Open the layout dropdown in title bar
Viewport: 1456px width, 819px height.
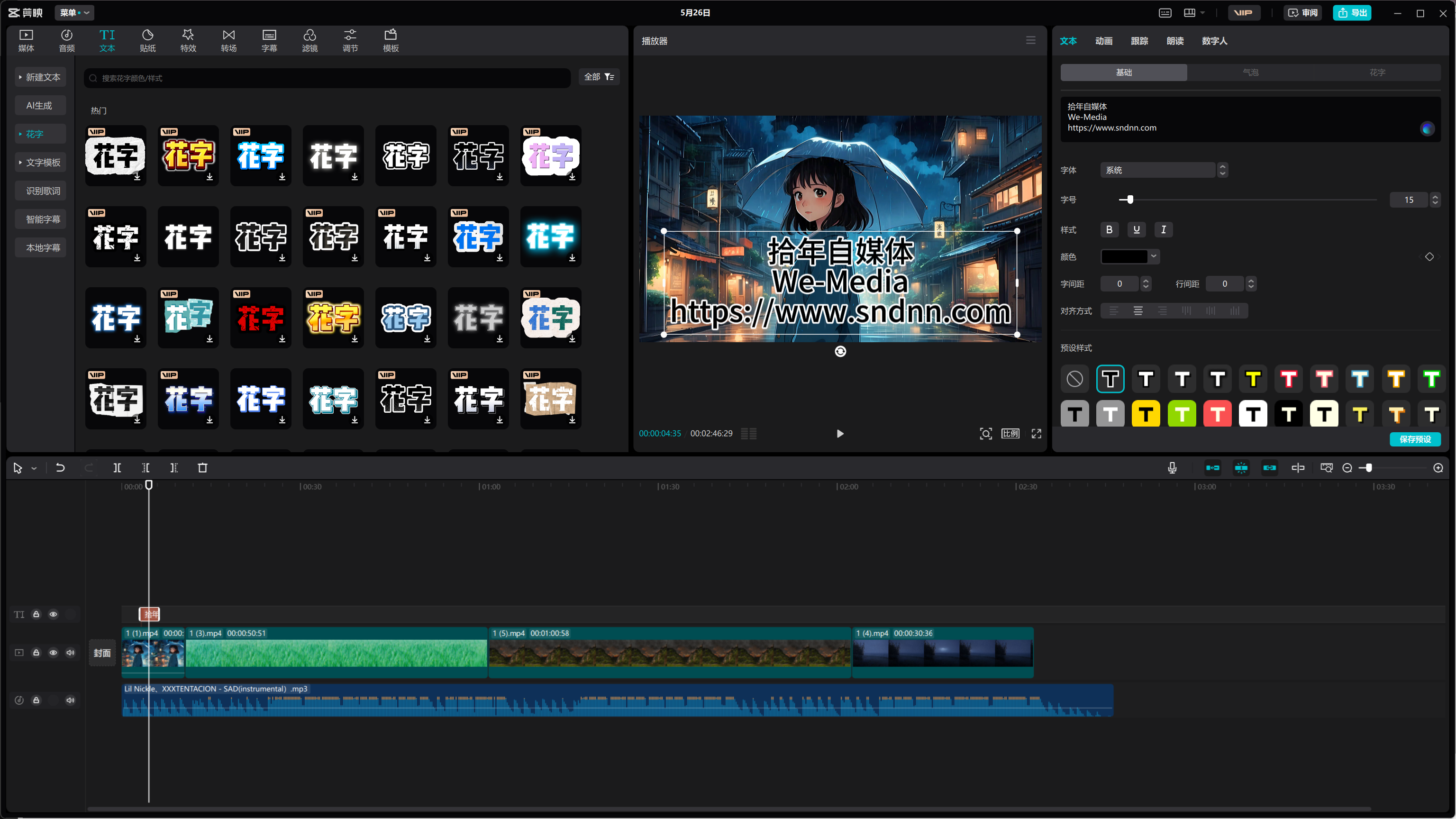(1194, 12)
